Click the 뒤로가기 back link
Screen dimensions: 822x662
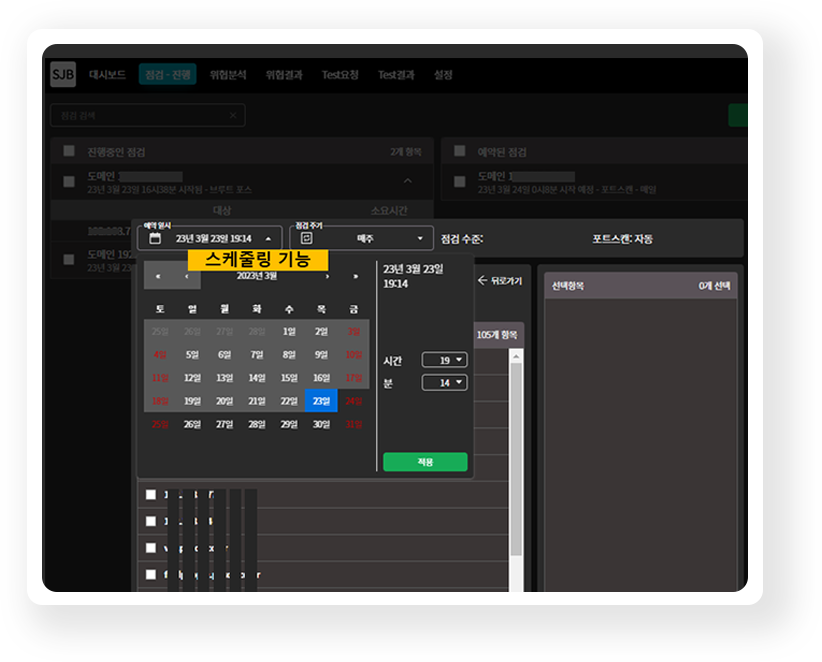pos(499,281)
